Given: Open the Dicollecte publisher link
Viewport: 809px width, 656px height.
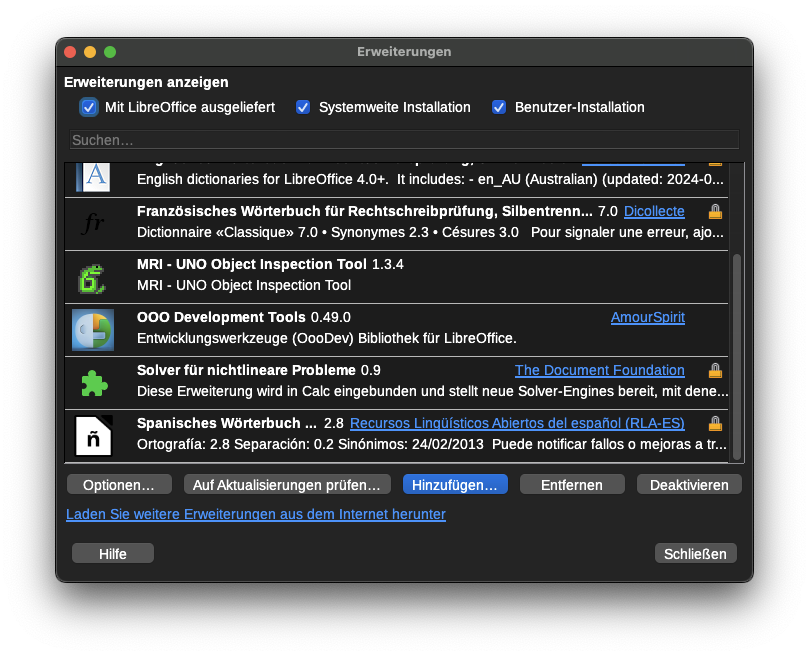Looking at the screenshot, I should (654, 212).
